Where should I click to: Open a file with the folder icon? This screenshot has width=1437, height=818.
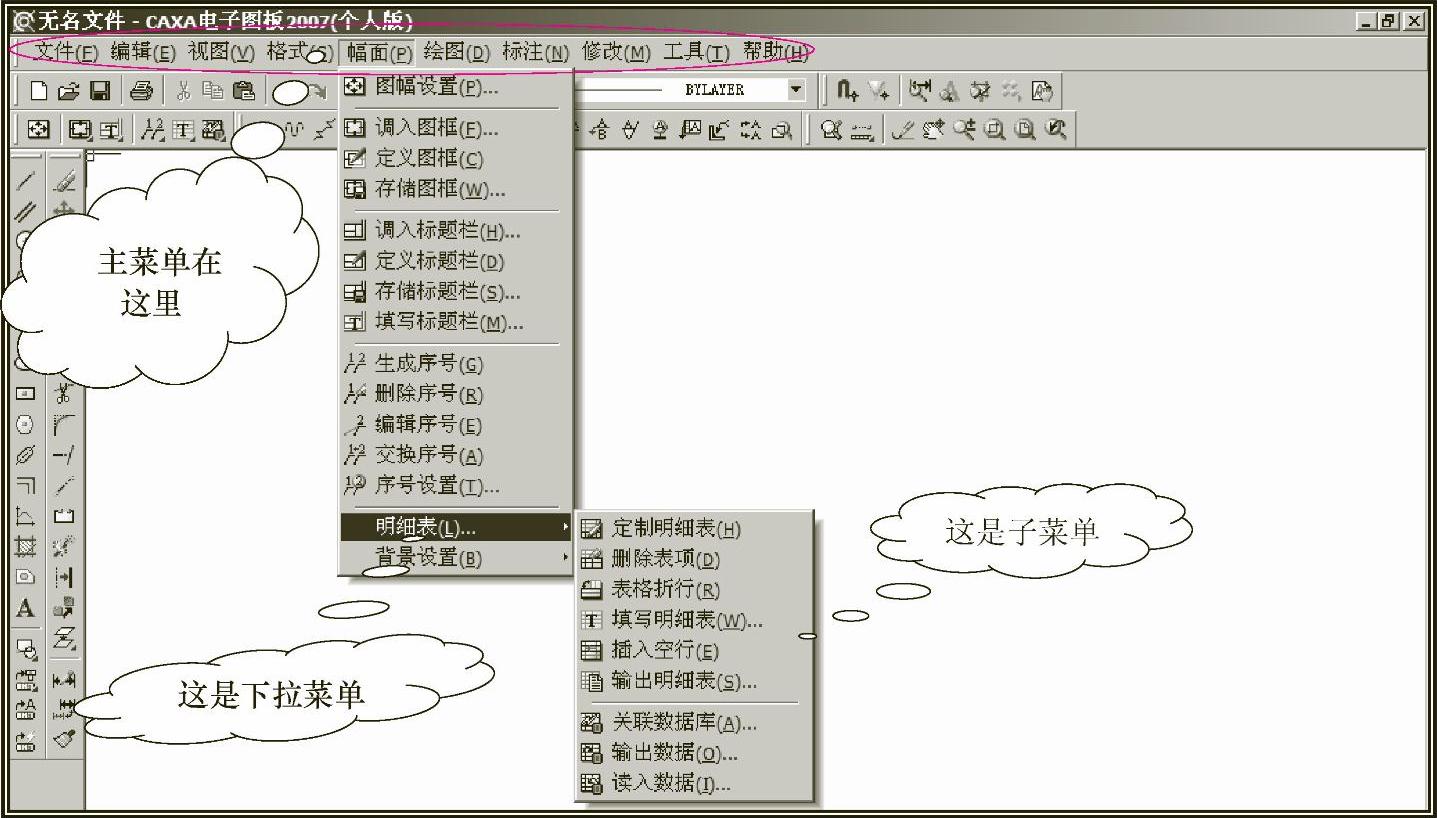tap(68, 91)
